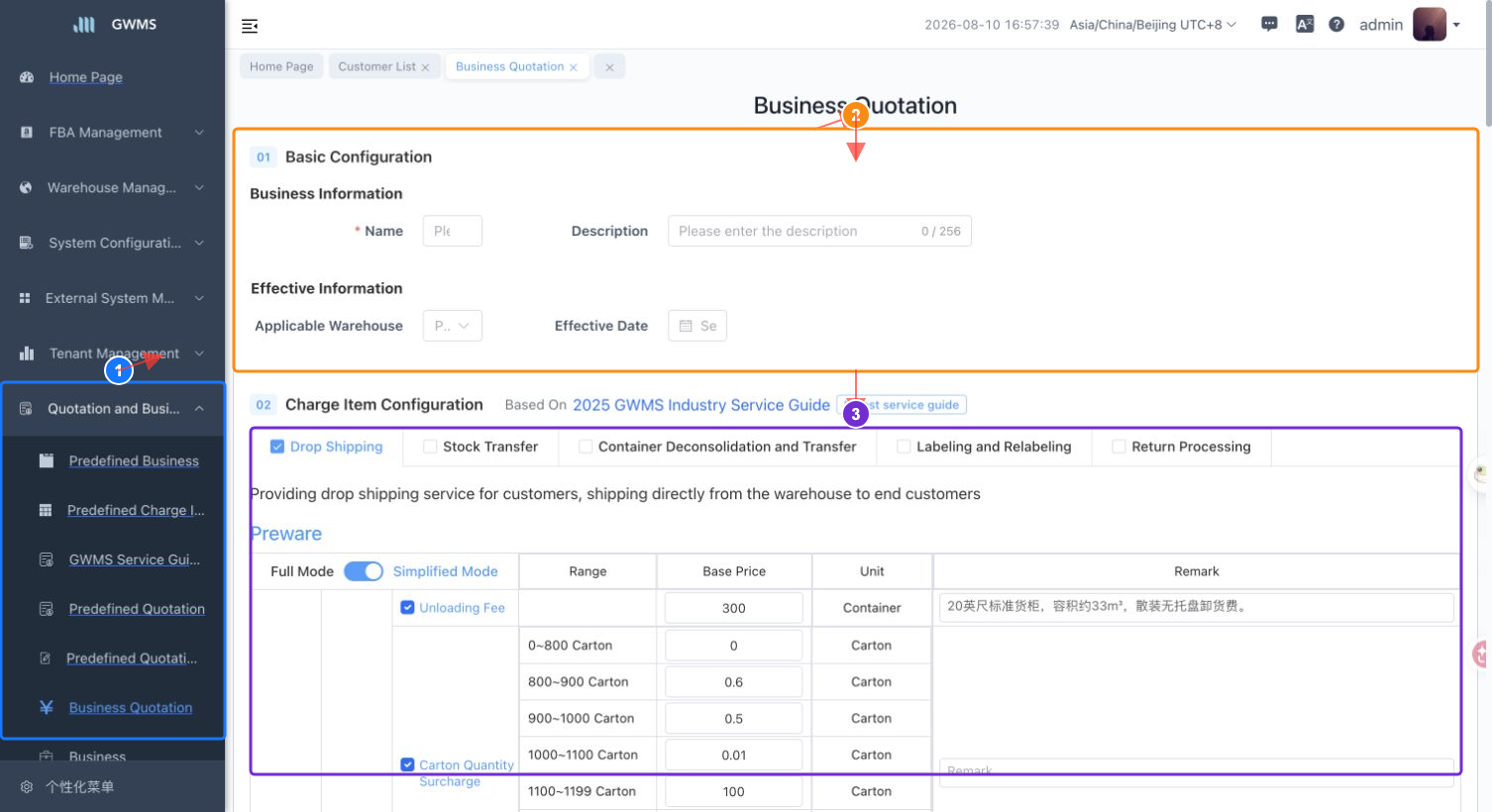Enable the Return Processing checkbox

(x=1119, y=447)
